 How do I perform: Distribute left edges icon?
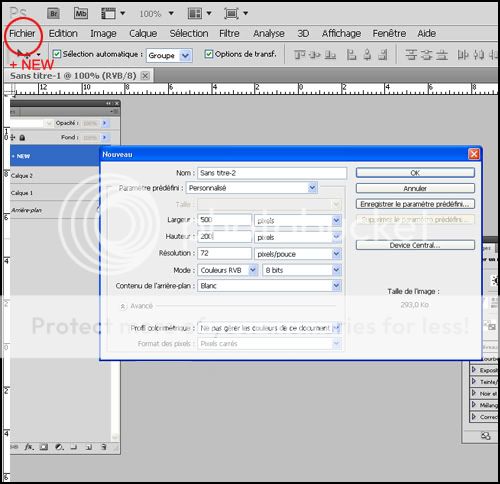[463, 55]
